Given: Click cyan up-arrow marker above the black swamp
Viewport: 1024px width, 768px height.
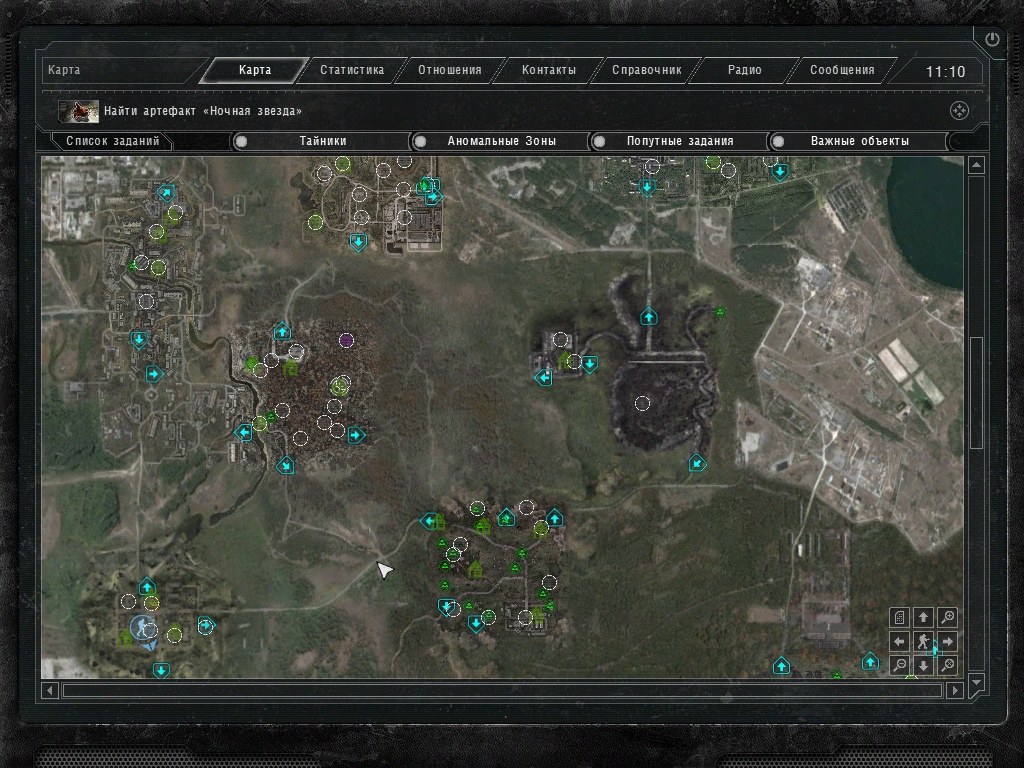Looking at the screenshot, I should [x=648, y=317].
